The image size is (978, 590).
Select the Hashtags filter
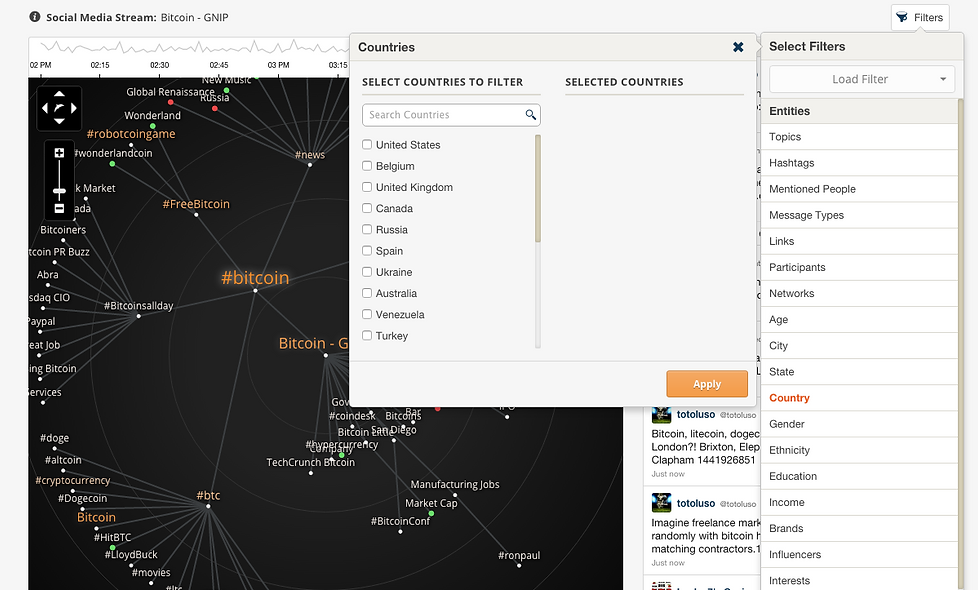coord(859,163)
